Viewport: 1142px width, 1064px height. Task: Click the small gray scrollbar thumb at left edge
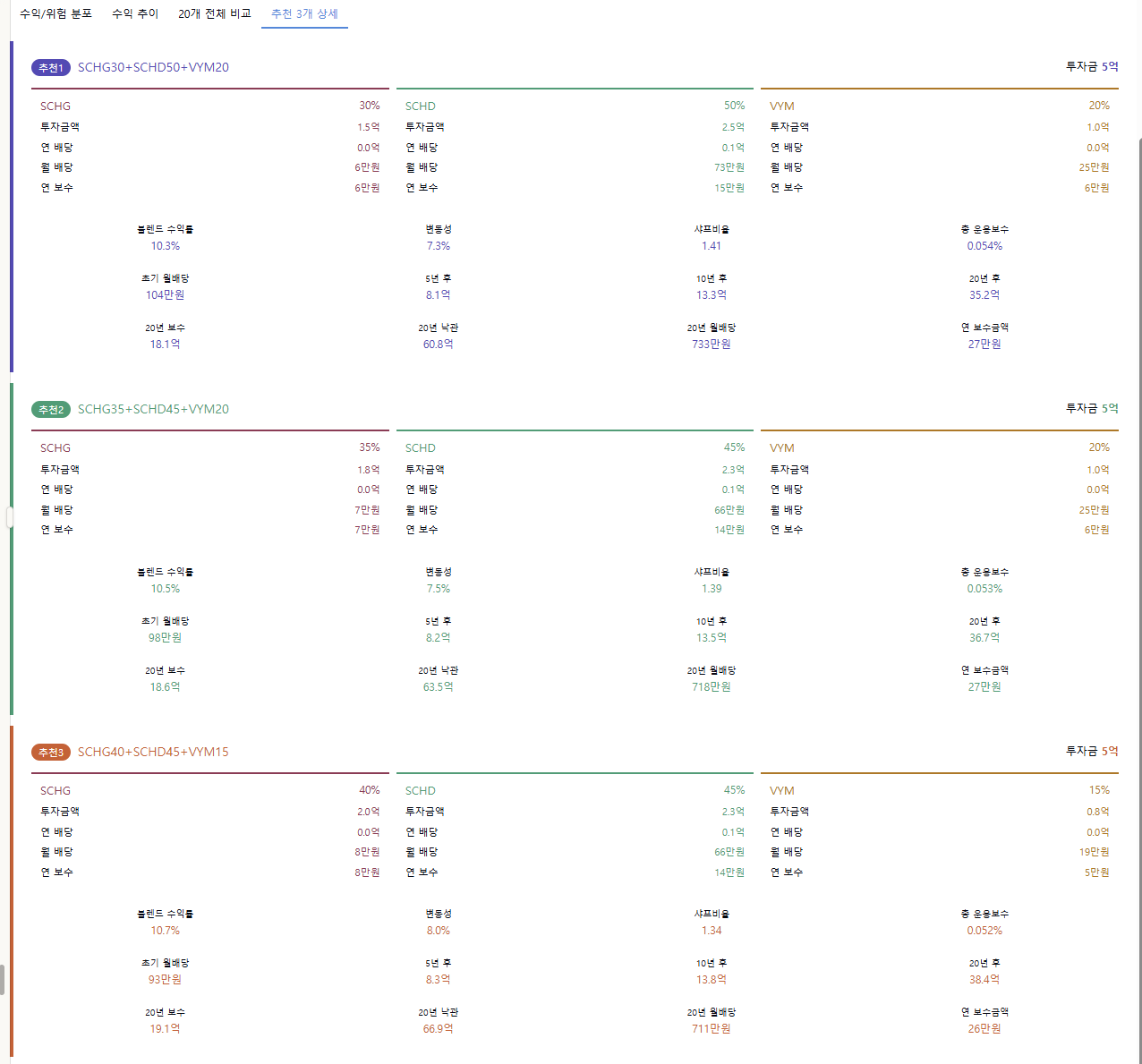(x=2, y=980)
